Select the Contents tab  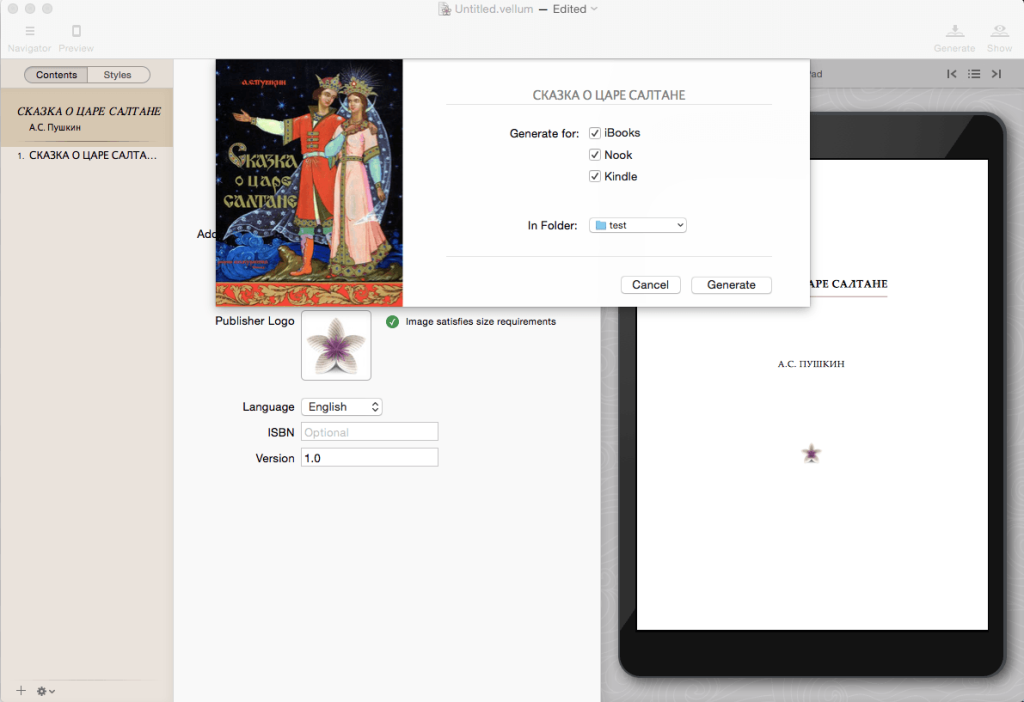56,74
